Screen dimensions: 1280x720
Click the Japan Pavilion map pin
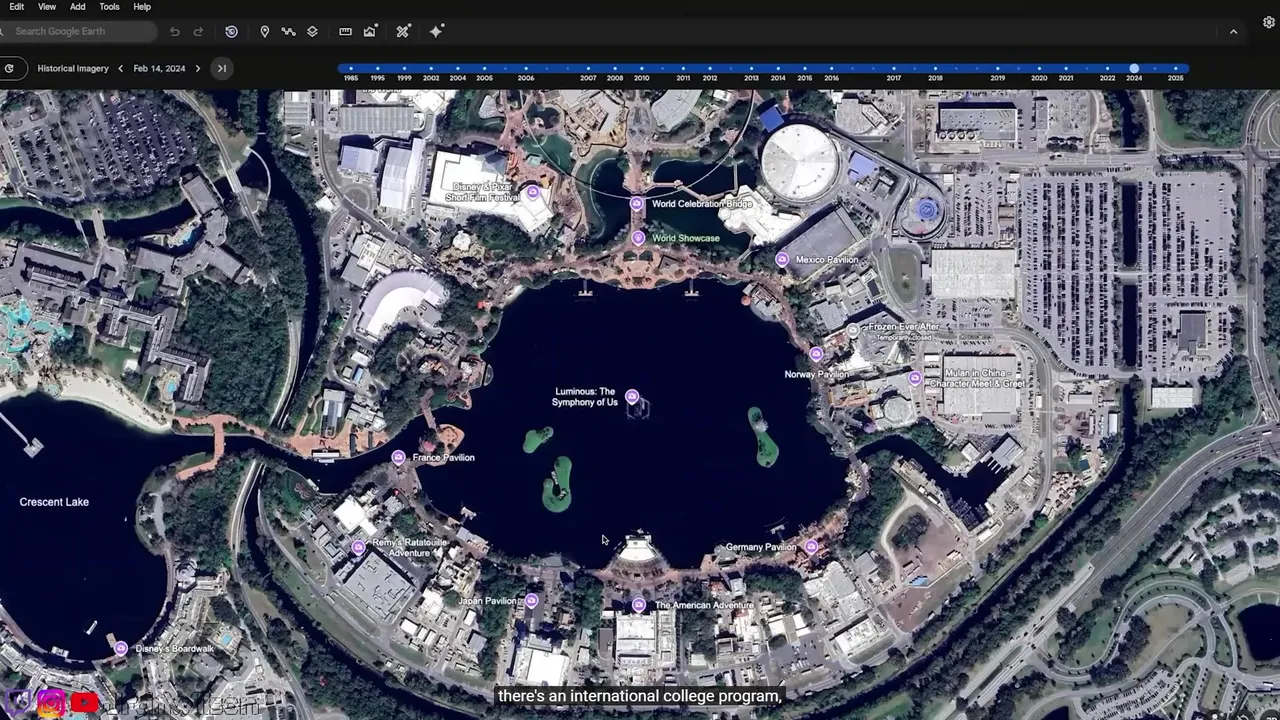[531, 601]
